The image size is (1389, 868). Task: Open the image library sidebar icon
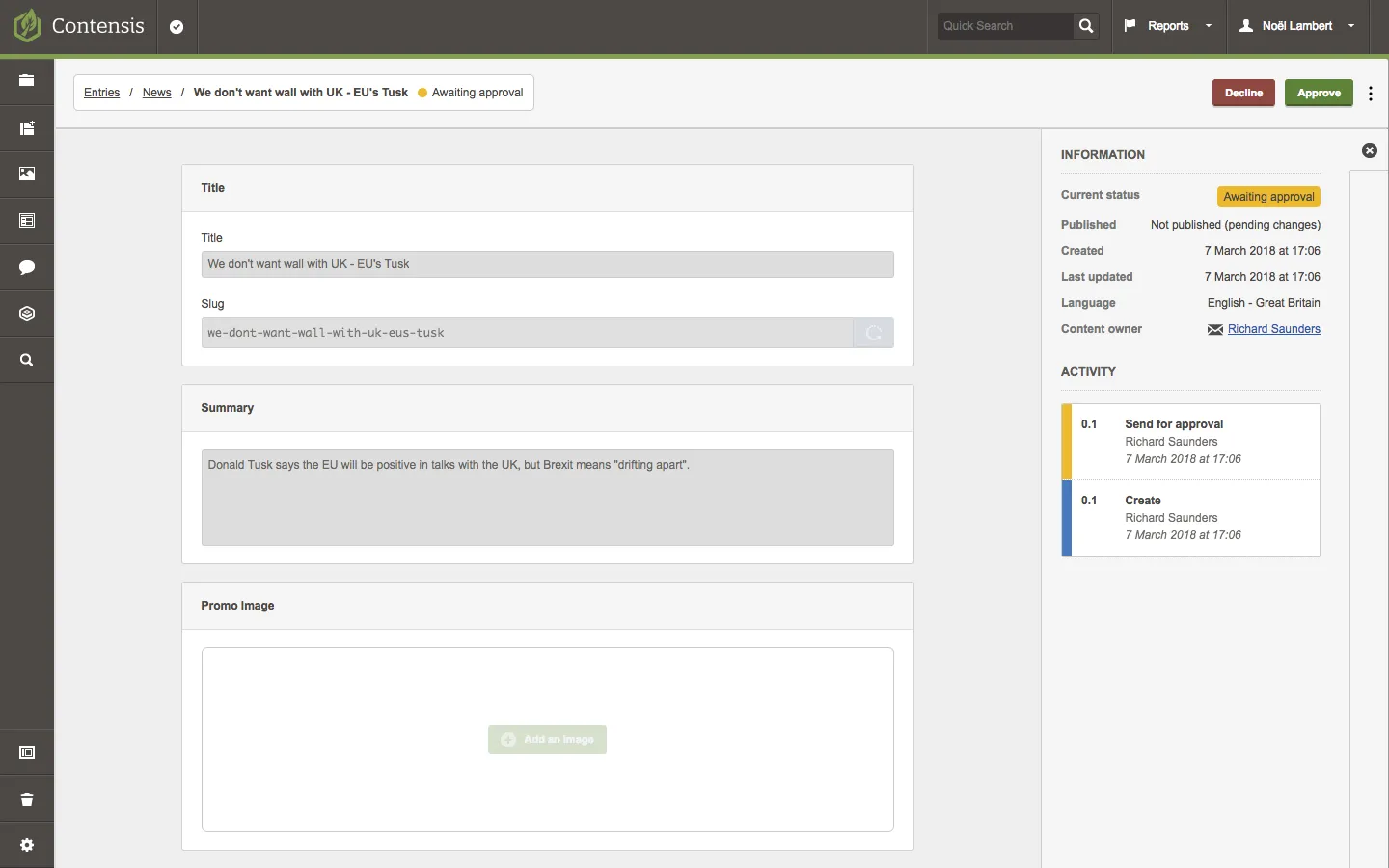click(x=27, y=174)
